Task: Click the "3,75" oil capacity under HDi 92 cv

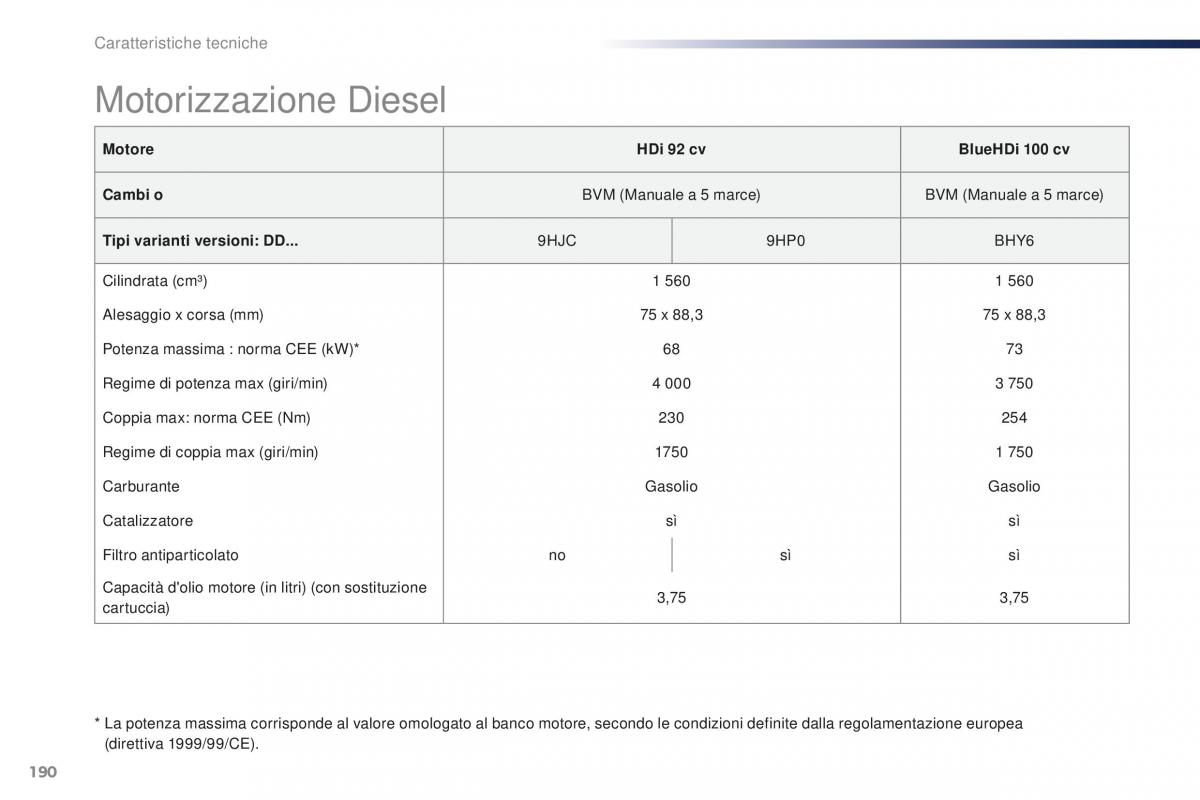Action: coord(671,598)
